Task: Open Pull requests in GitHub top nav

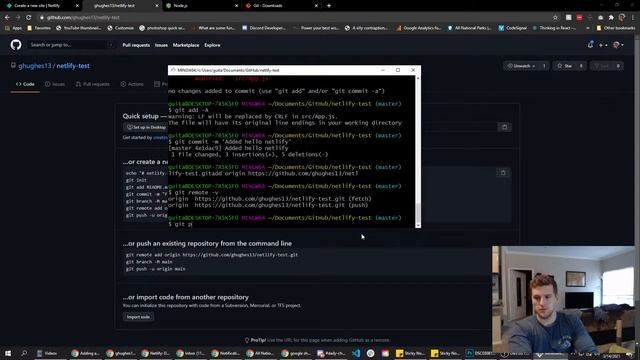Action: click(x=136, y=45)
